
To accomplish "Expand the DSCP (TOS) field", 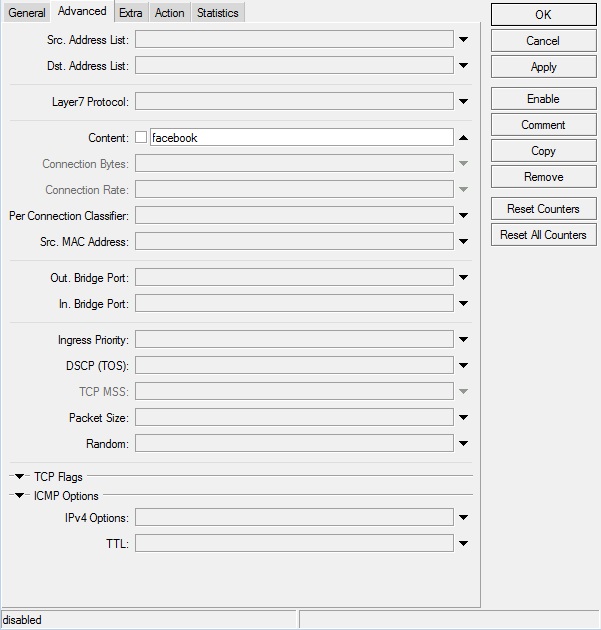I will tap(464, 366).
